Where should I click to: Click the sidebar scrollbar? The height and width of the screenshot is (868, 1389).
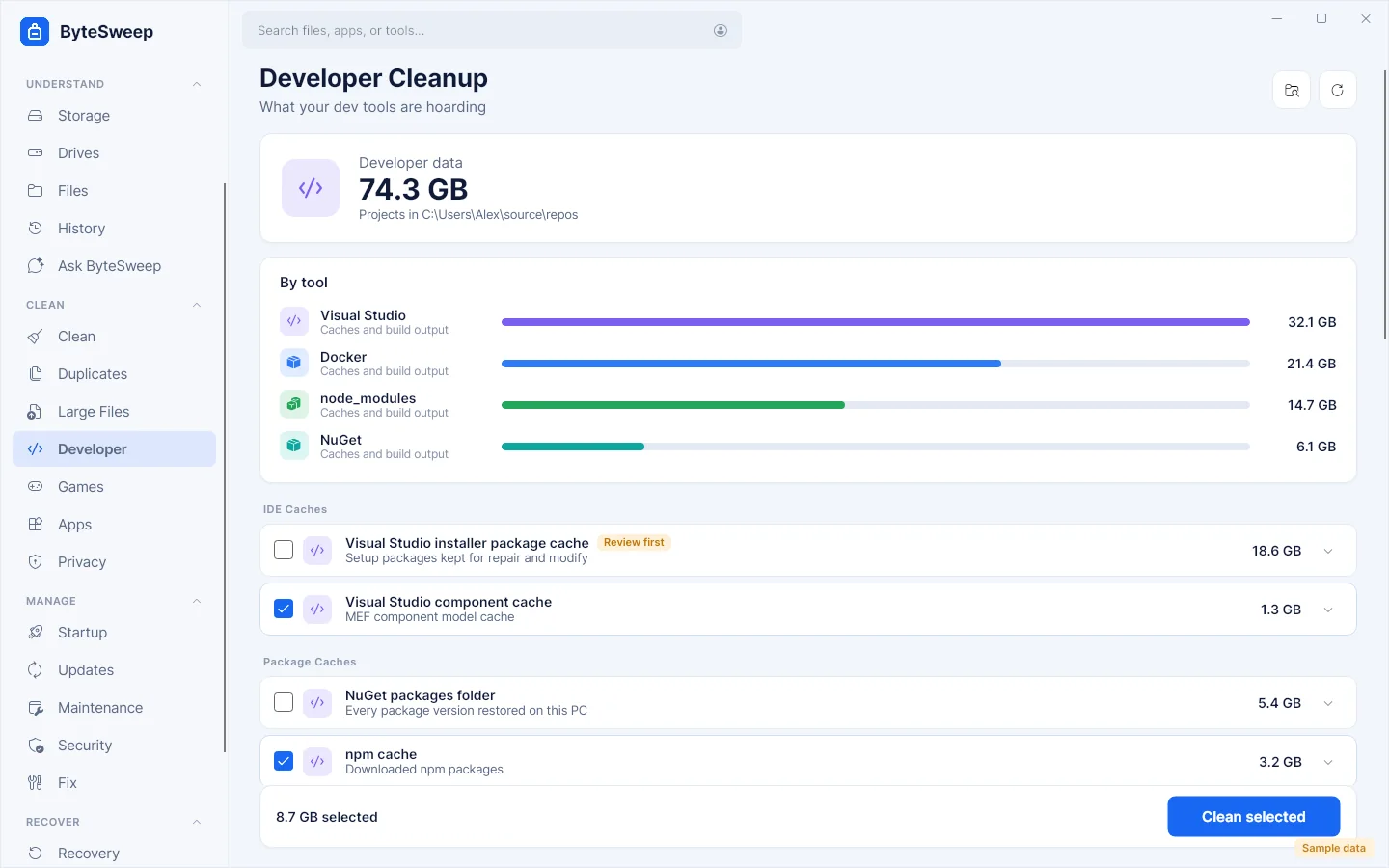(225, 468)
